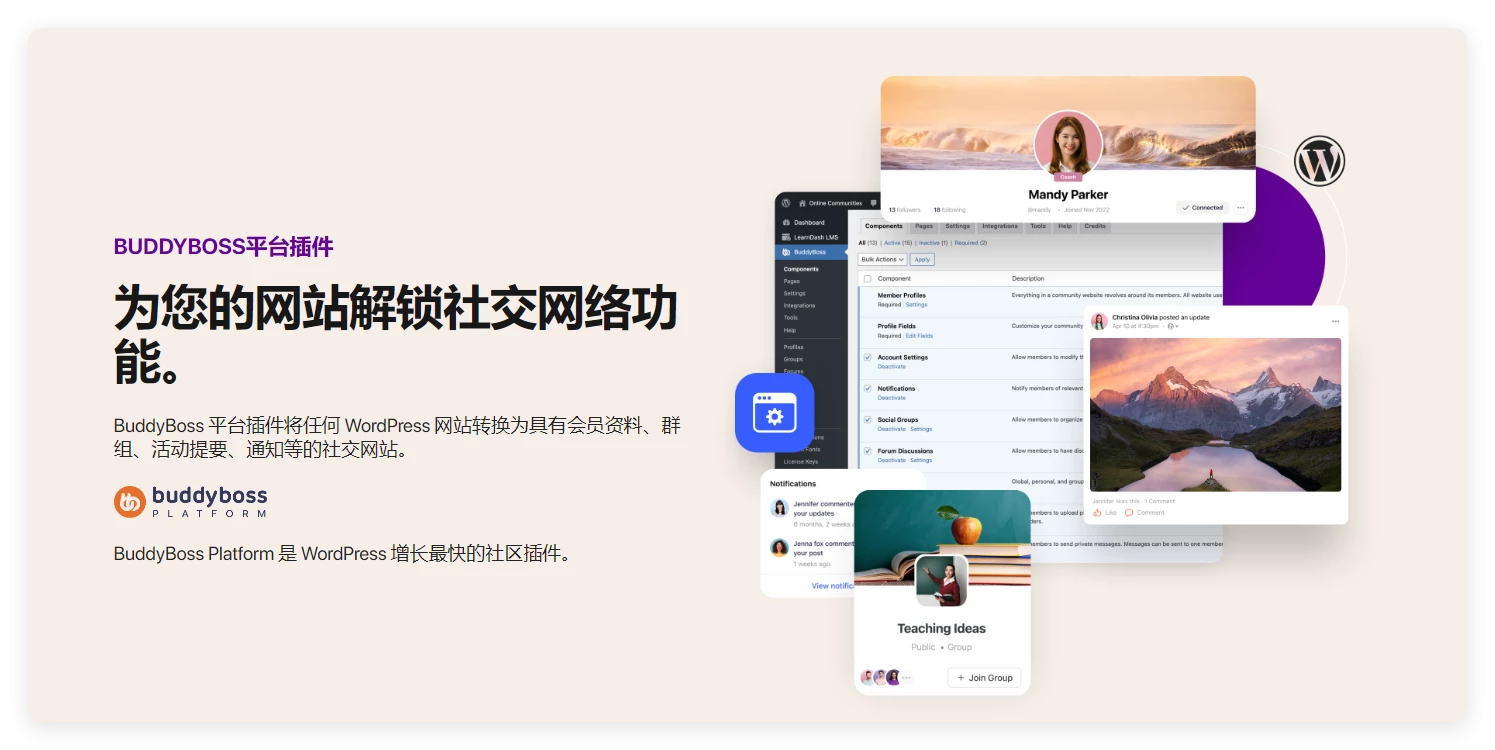Deactivate the Notifications component

pyautogui.click(x=892, y=397)
